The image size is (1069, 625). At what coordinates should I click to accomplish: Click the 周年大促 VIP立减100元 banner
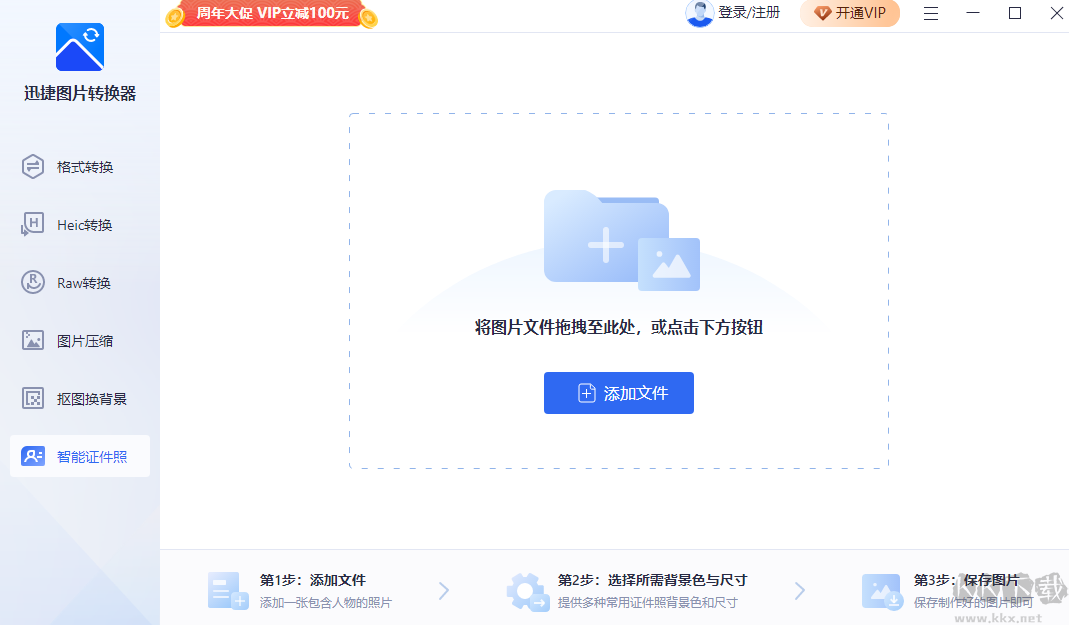(270, 15)
